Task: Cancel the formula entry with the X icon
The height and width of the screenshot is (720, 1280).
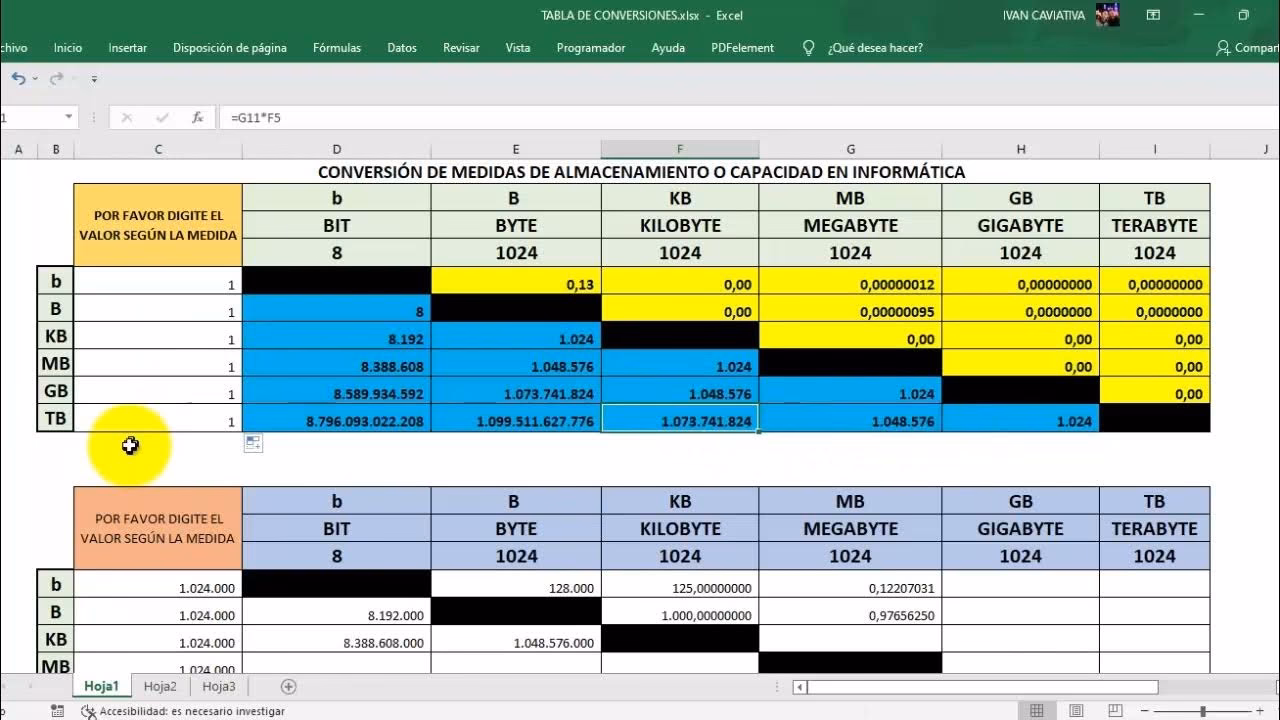Action: click(127, 118)
